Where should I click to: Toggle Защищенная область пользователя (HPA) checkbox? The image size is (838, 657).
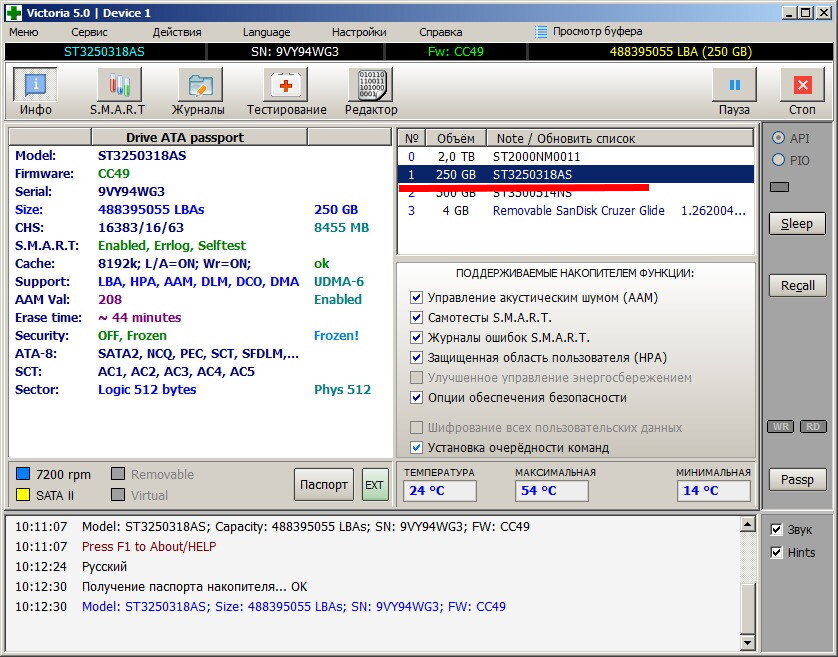(416, 357)
